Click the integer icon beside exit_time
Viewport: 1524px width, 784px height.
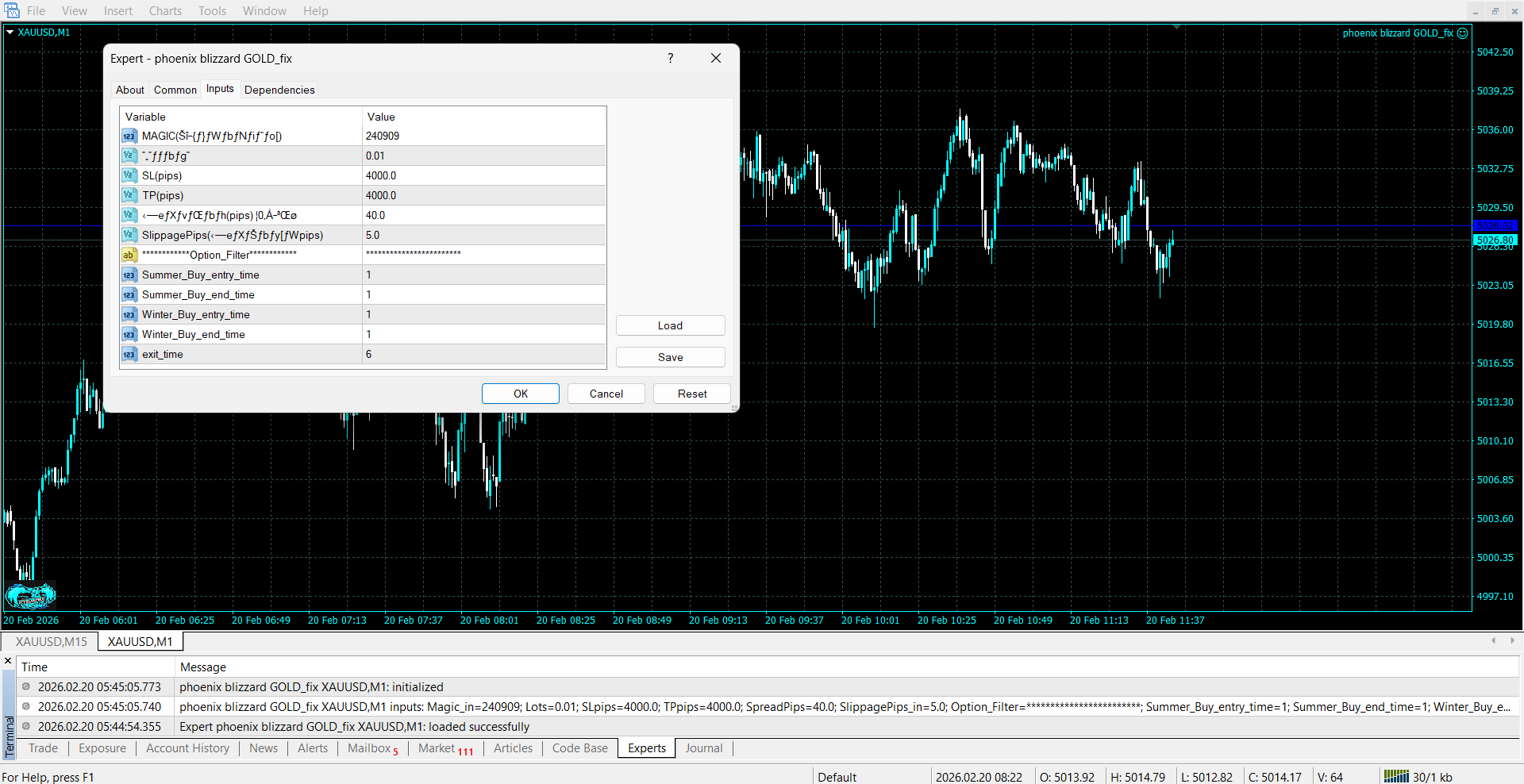pos(129,355)
